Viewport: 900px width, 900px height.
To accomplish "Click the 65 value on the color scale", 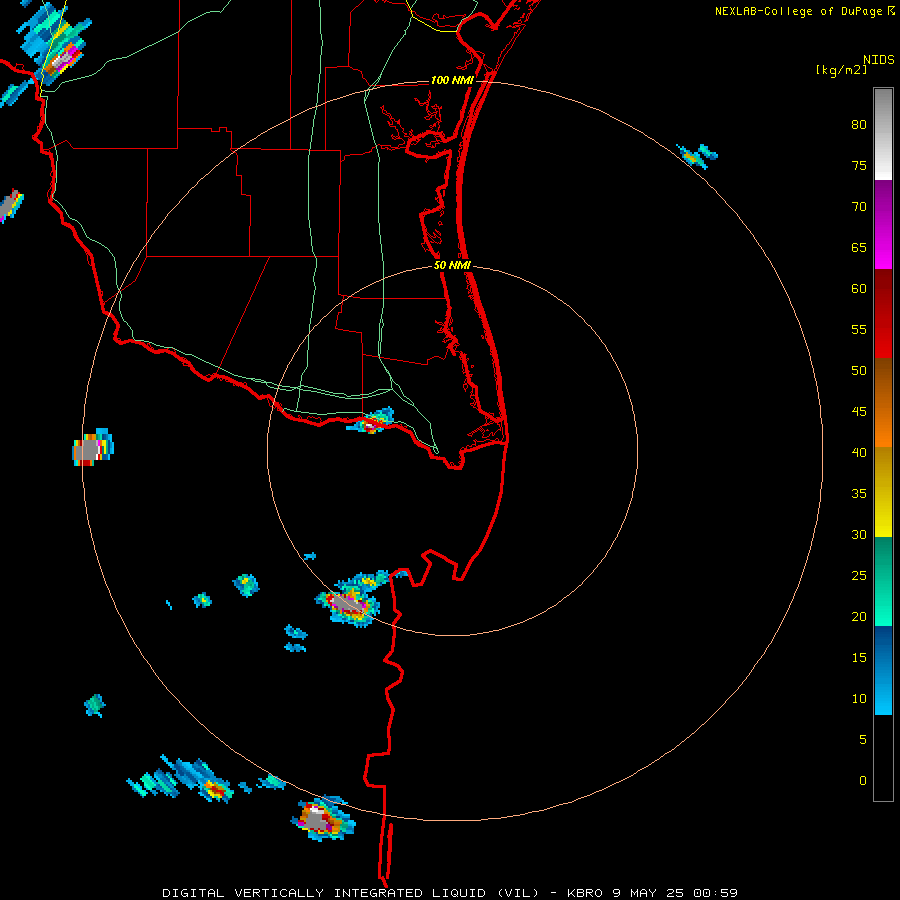I will 859,247.
